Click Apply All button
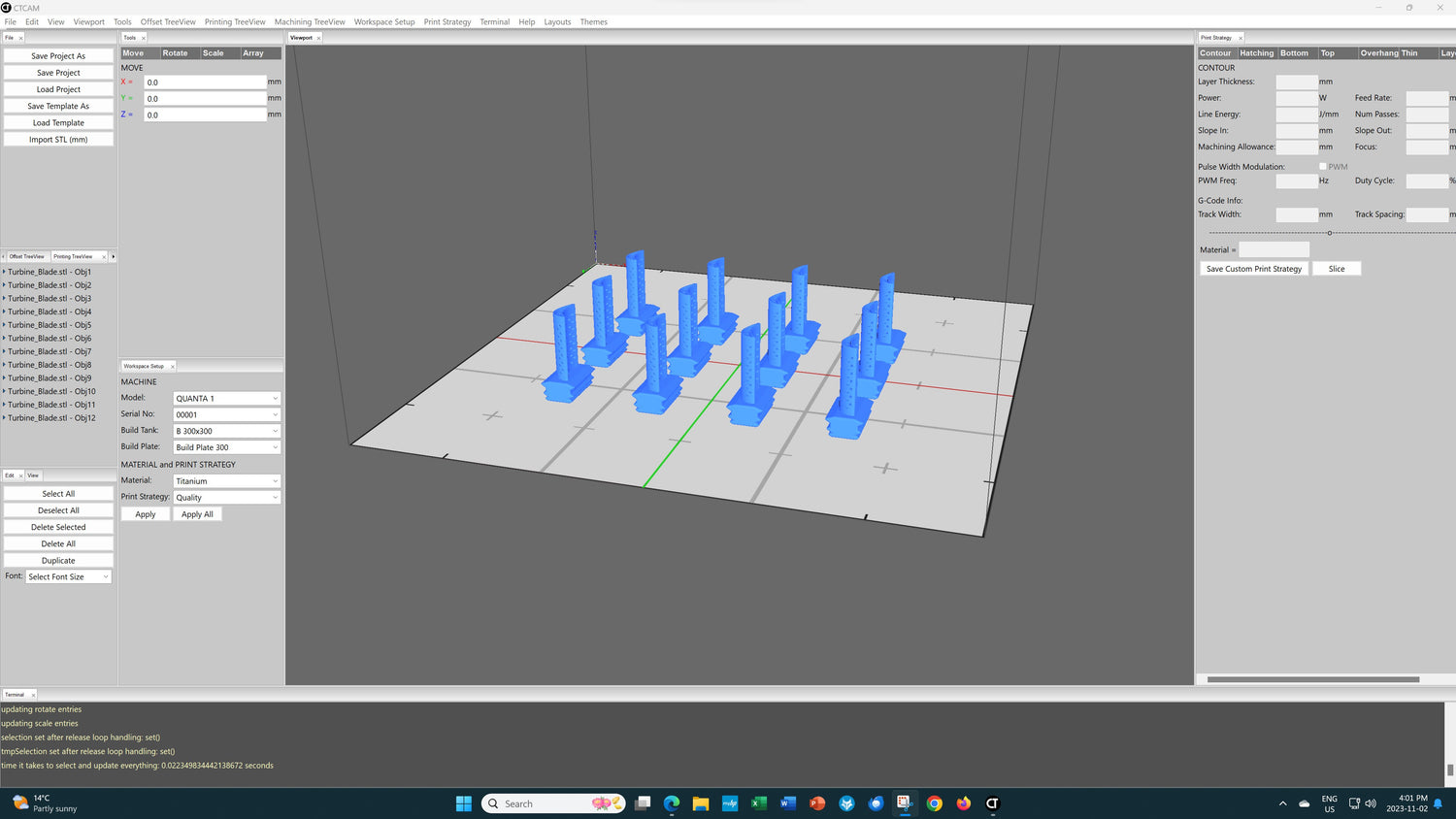This screenshot has width=1456, height=819. [x=197, y=514]
